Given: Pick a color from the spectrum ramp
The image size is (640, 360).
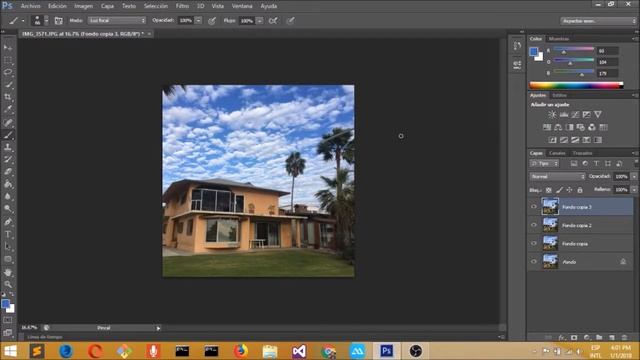Looking at the screenshot, I should 576,85.
